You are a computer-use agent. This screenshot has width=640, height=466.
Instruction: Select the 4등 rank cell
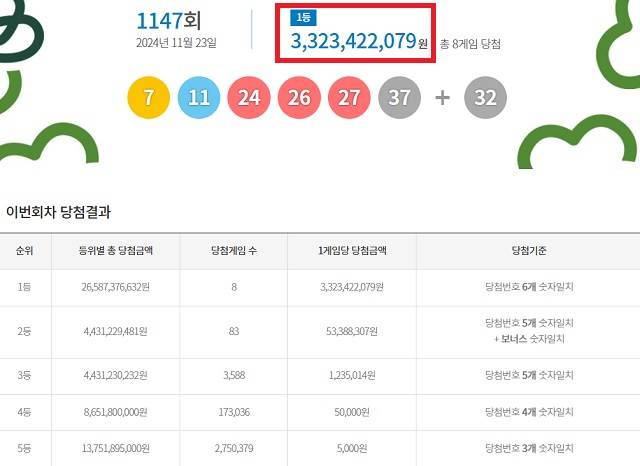tap(24, 412)
